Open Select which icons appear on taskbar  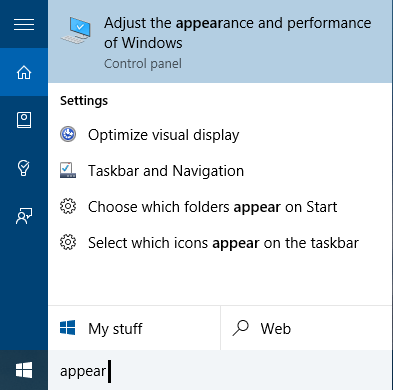click(220, 242)
